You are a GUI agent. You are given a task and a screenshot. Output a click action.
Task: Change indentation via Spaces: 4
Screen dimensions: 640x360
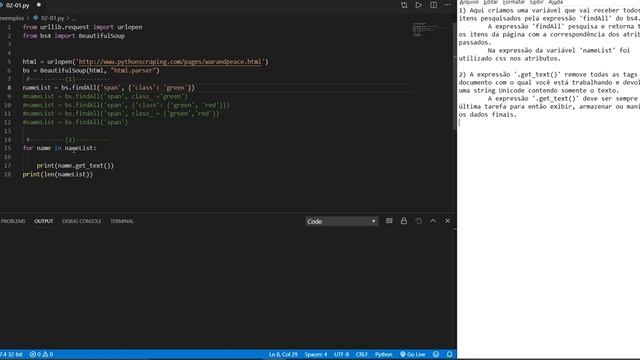point(316,354)
